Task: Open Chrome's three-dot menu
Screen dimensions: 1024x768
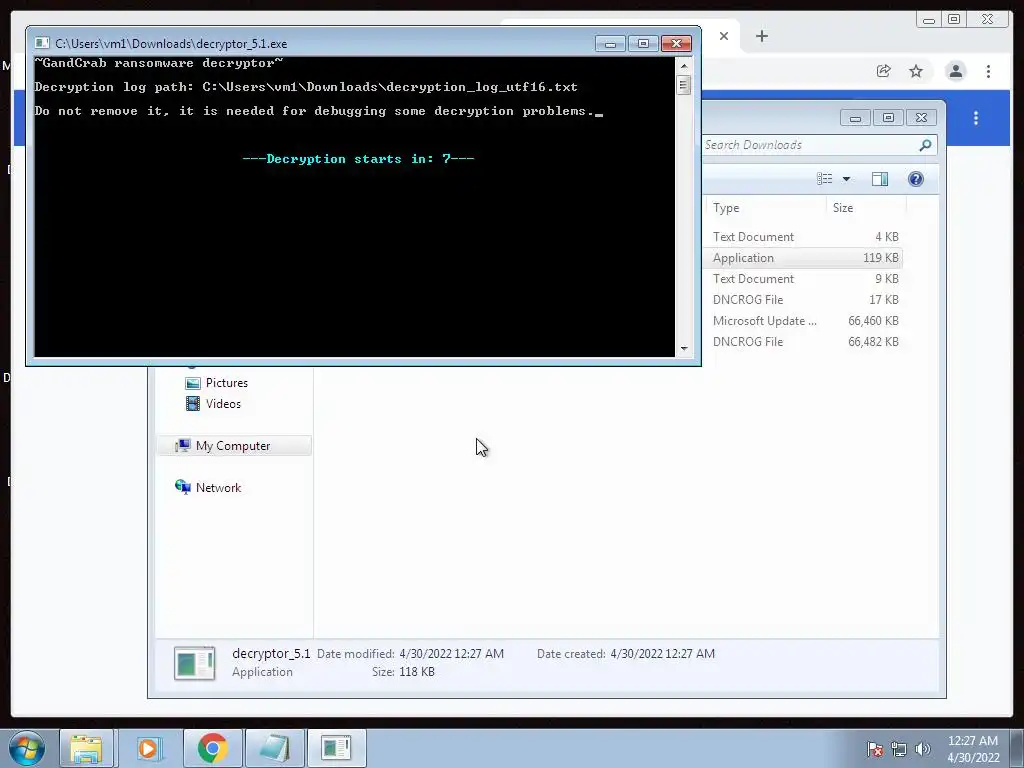Action: pyautogui.click(x=989, y=71)
